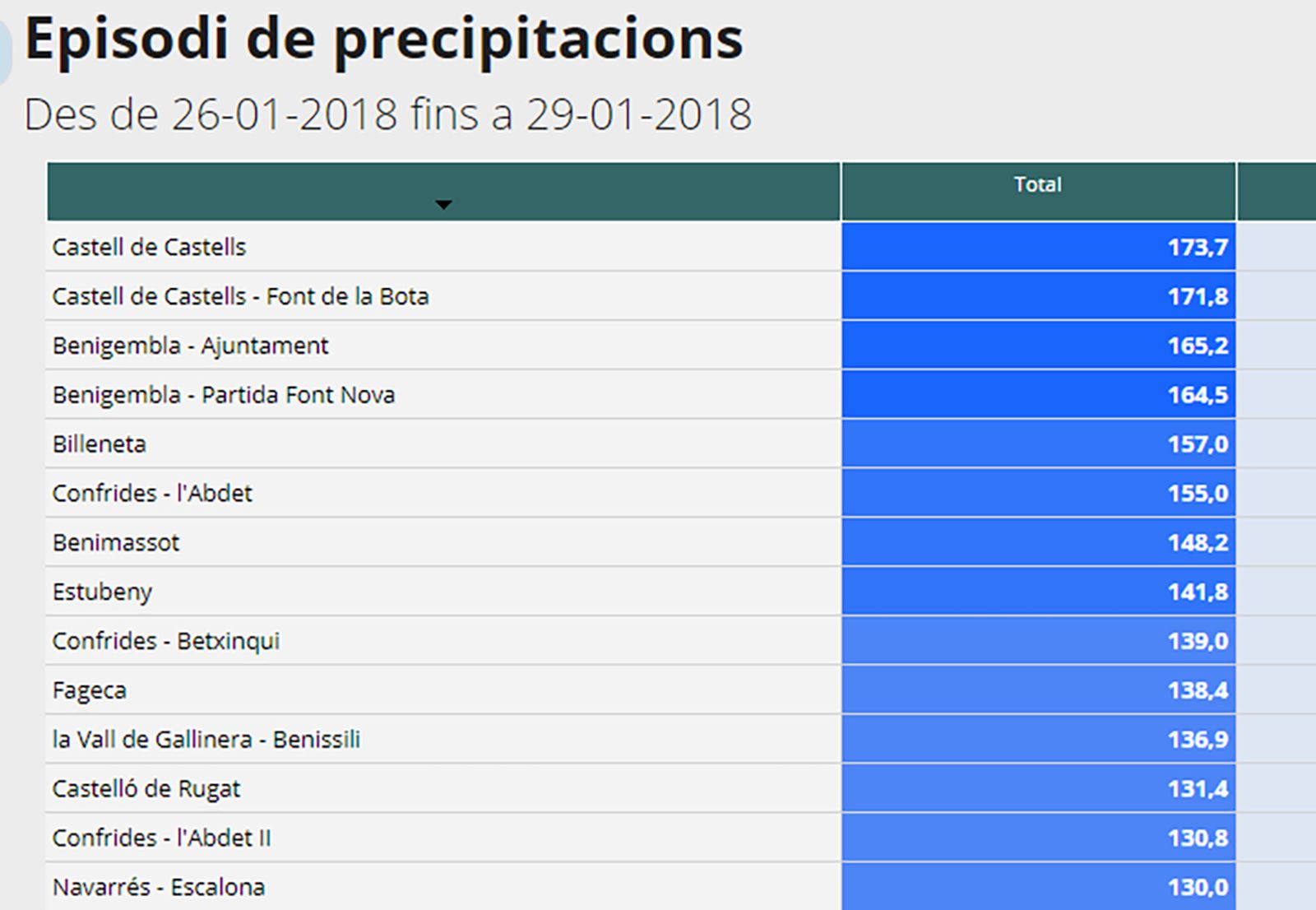The image size is (1316, 910).
Task: Click Confrides - Betxinqui station row
Action: (x=165, y=641)
